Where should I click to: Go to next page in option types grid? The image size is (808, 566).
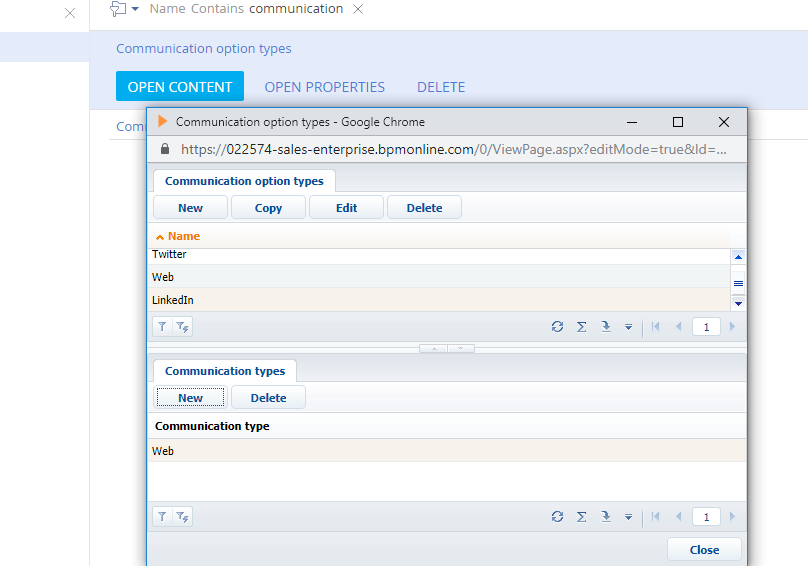pos(732,327)
